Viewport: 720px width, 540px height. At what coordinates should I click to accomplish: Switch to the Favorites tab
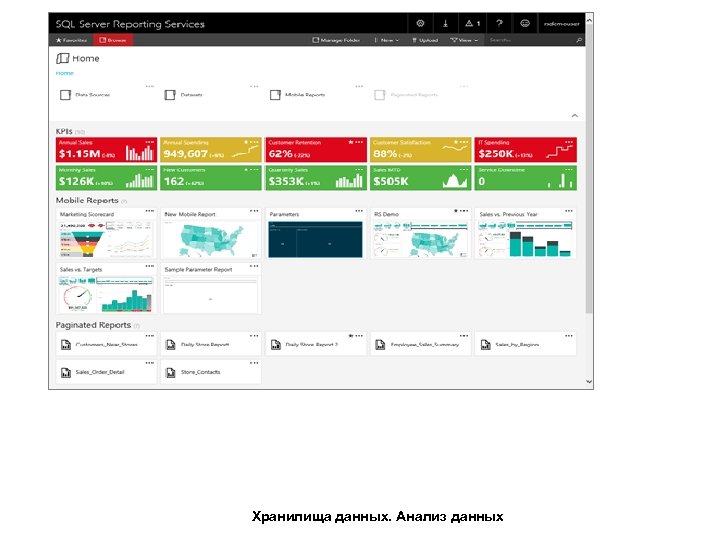(71, 40)
